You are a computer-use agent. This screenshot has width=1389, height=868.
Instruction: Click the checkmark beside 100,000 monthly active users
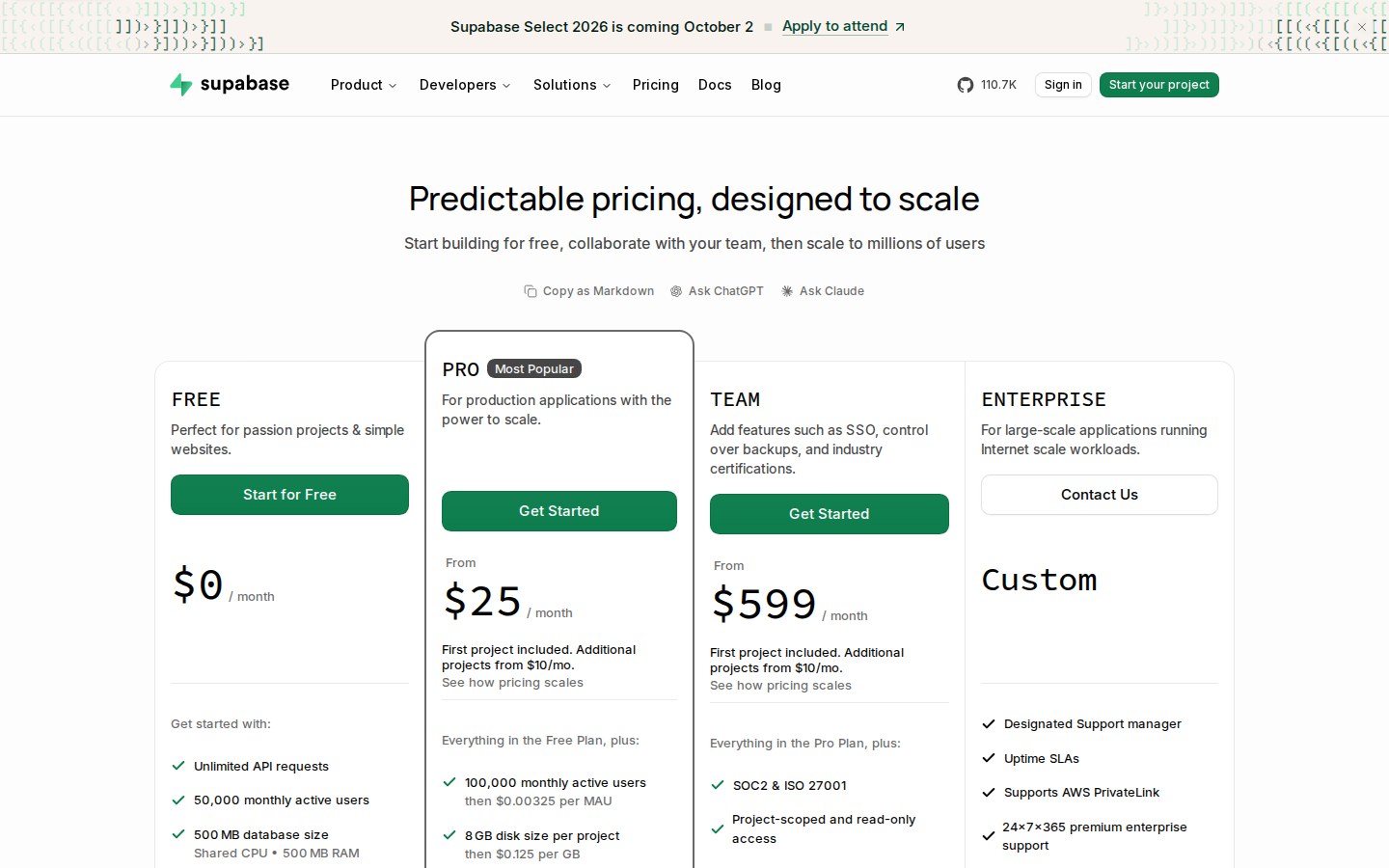(x=449, y=782)
